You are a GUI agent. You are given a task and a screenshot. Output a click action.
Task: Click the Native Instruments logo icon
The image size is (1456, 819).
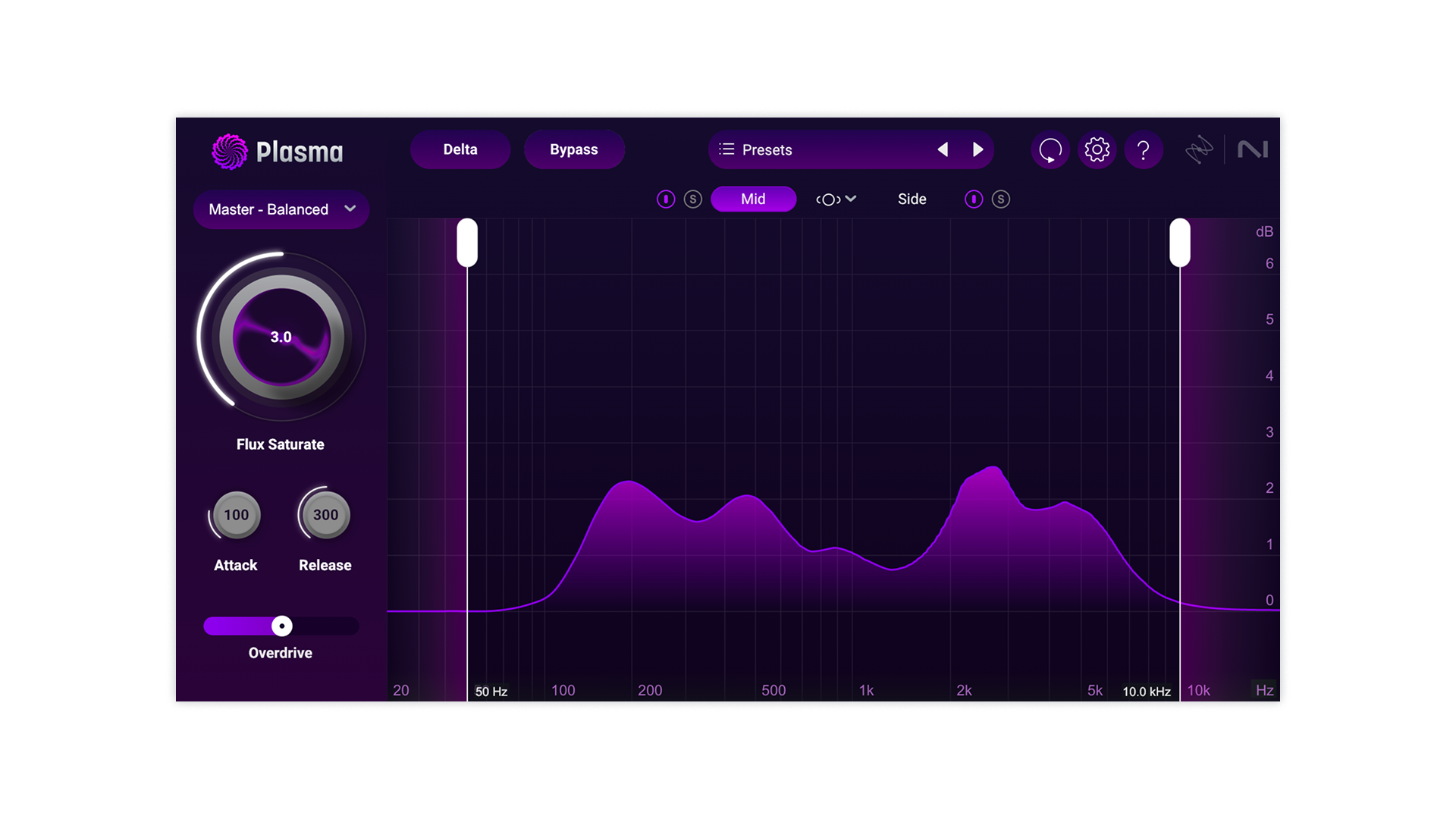[x=1253, y=150]
